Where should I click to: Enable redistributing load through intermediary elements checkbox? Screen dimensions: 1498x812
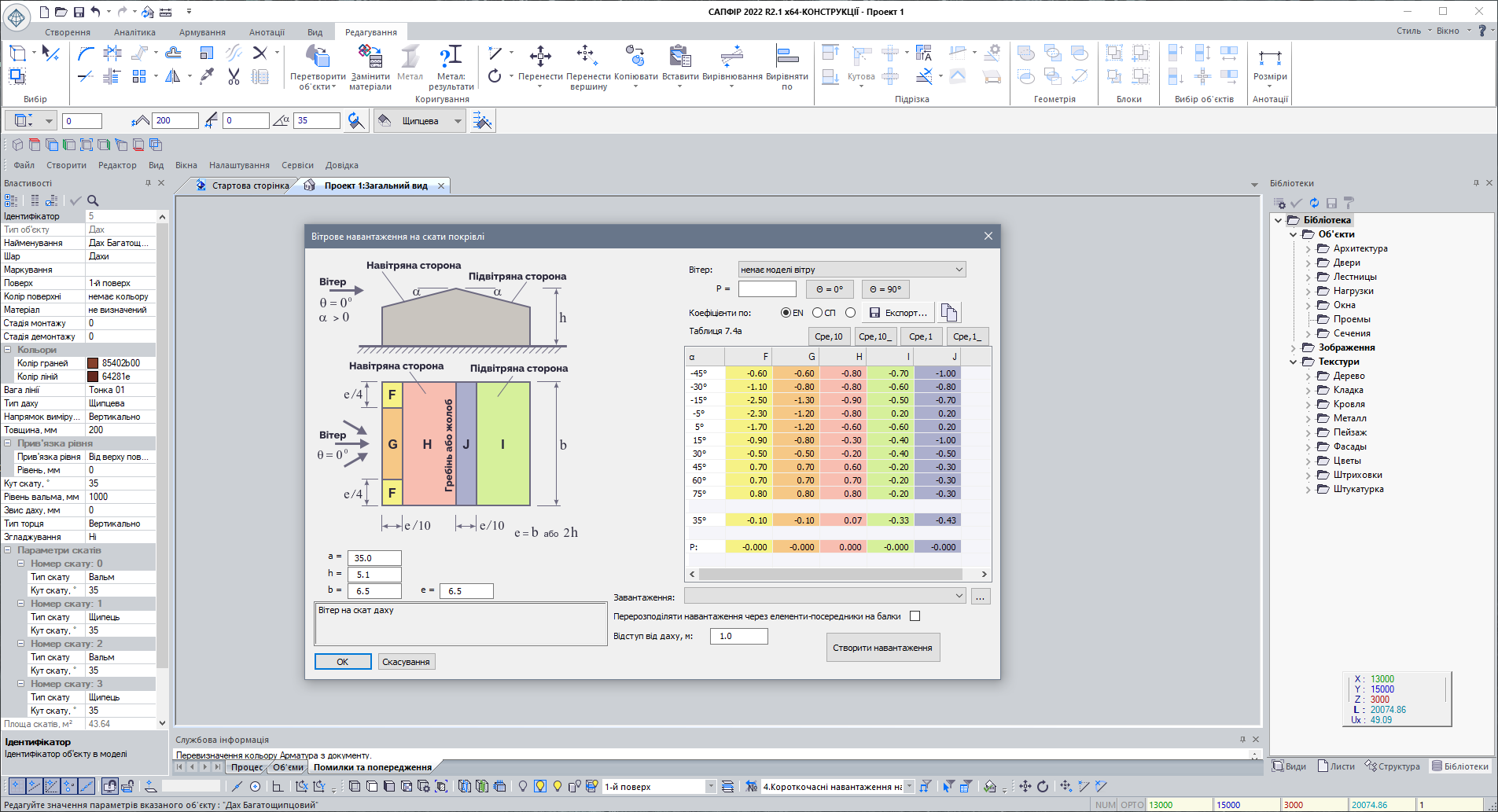[x=915, y=616]
